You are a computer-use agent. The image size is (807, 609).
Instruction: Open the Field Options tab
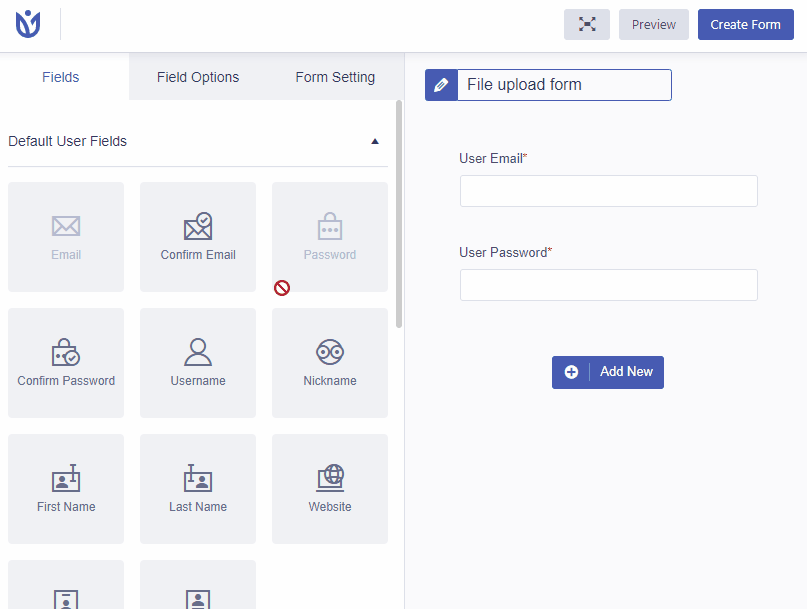198,77
